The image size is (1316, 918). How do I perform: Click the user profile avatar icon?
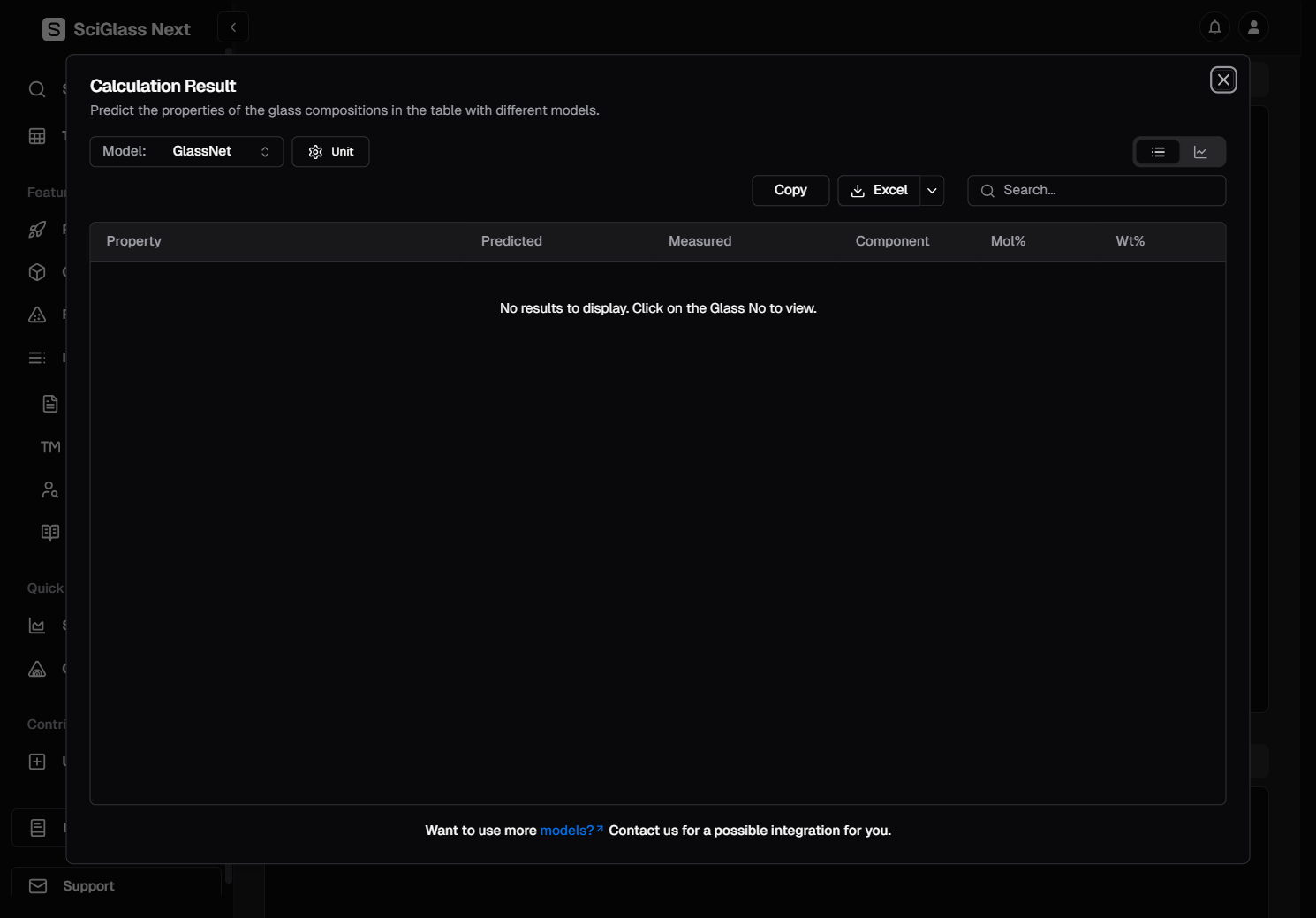(1253, 27)
